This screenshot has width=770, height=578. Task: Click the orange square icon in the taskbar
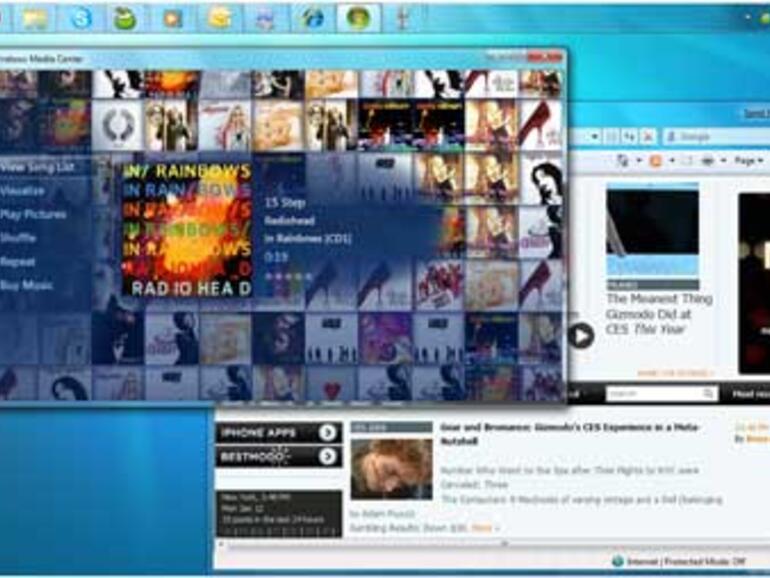pos(172,19)
